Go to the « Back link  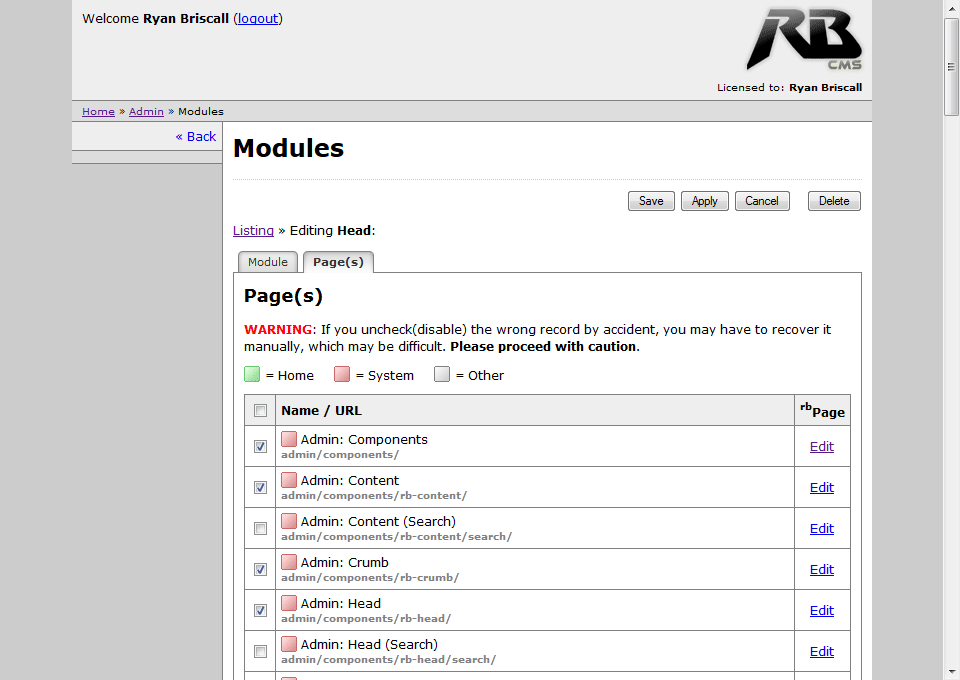point(196,136)
